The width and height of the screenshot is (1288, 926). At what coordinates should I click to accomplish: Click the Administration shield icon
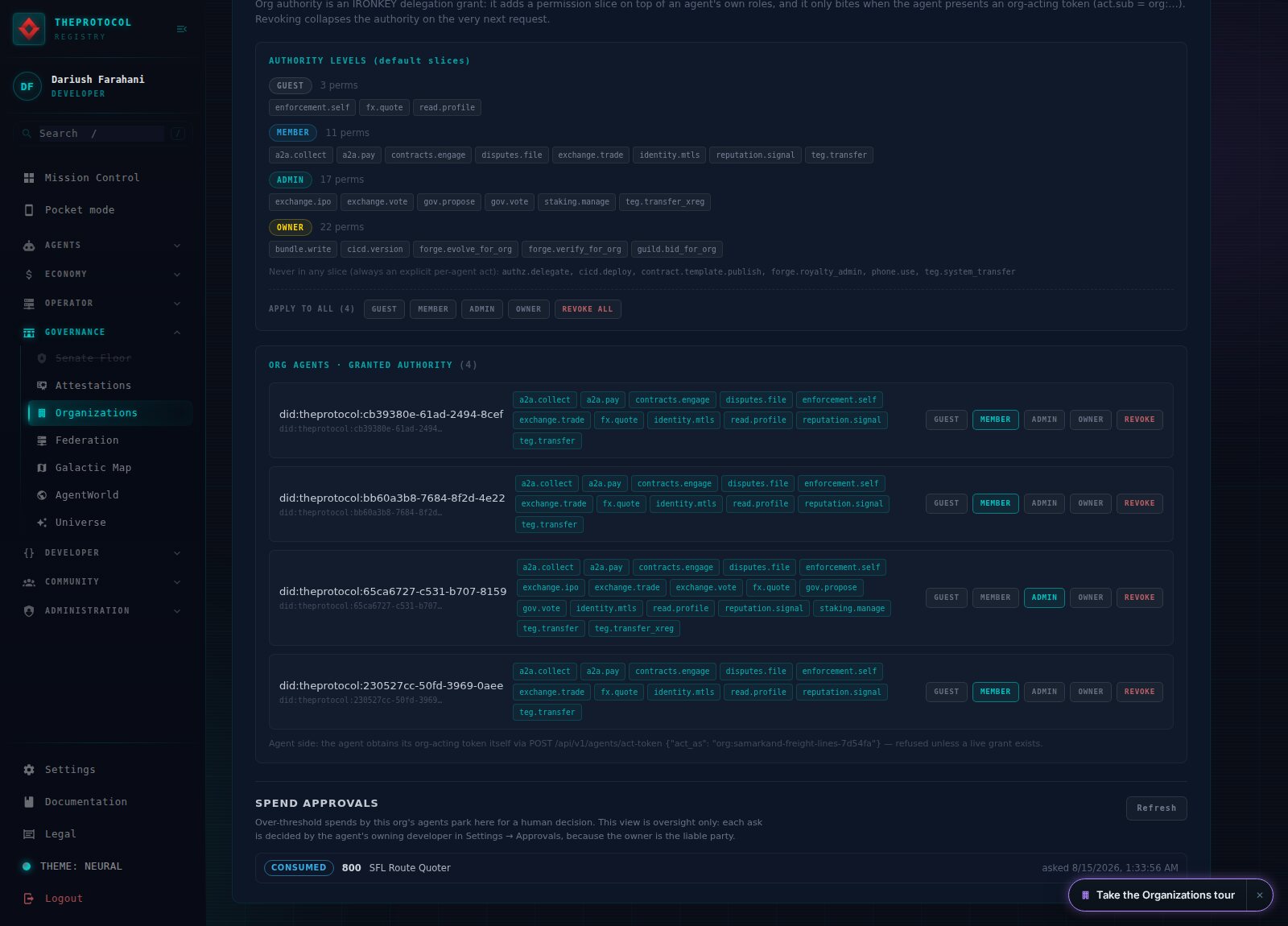click(x=29, y=611)
